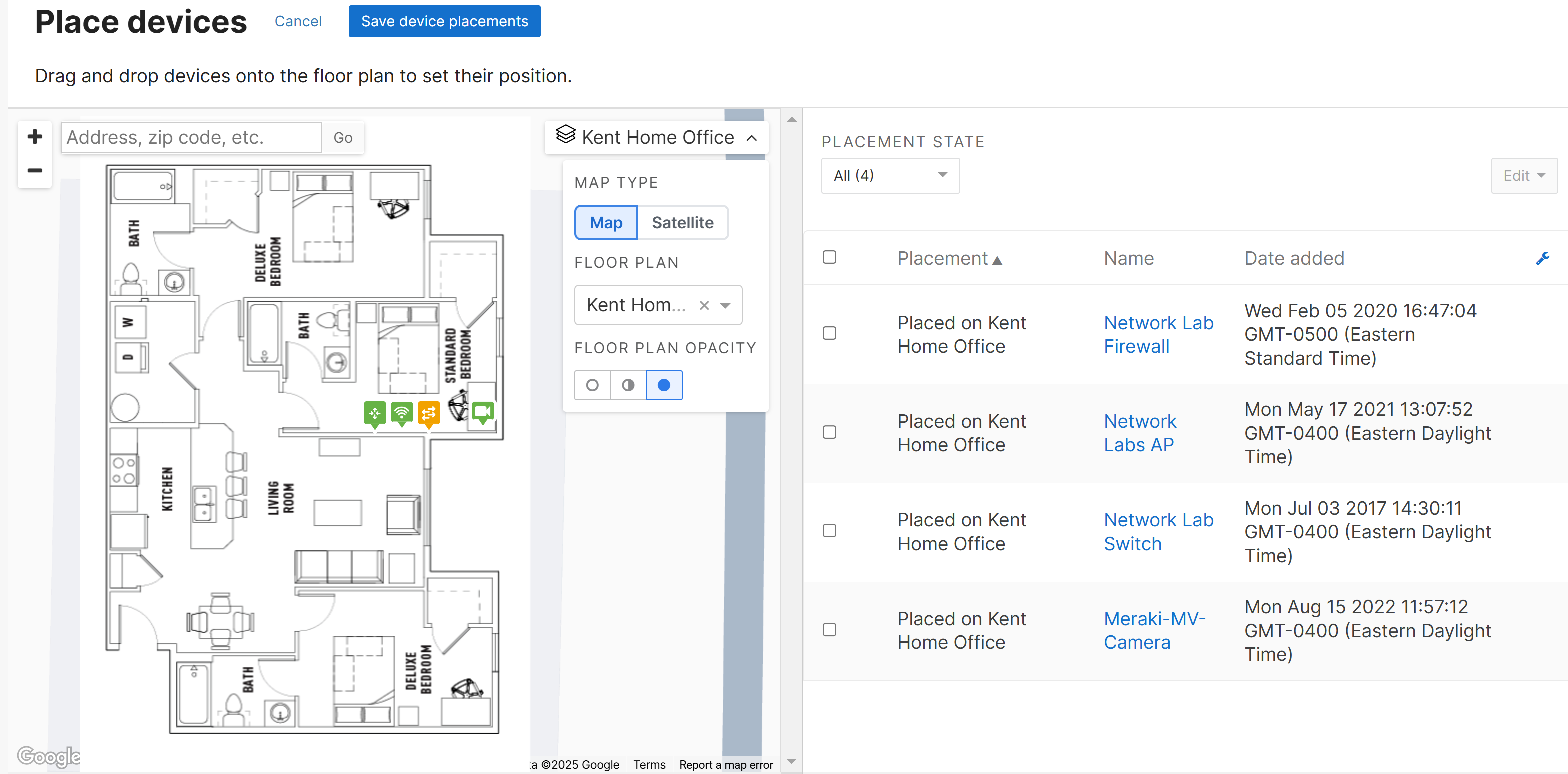This screenshot has height=774, width=1568.
Task: Click the Date added column header
Action: [1294, 258]
